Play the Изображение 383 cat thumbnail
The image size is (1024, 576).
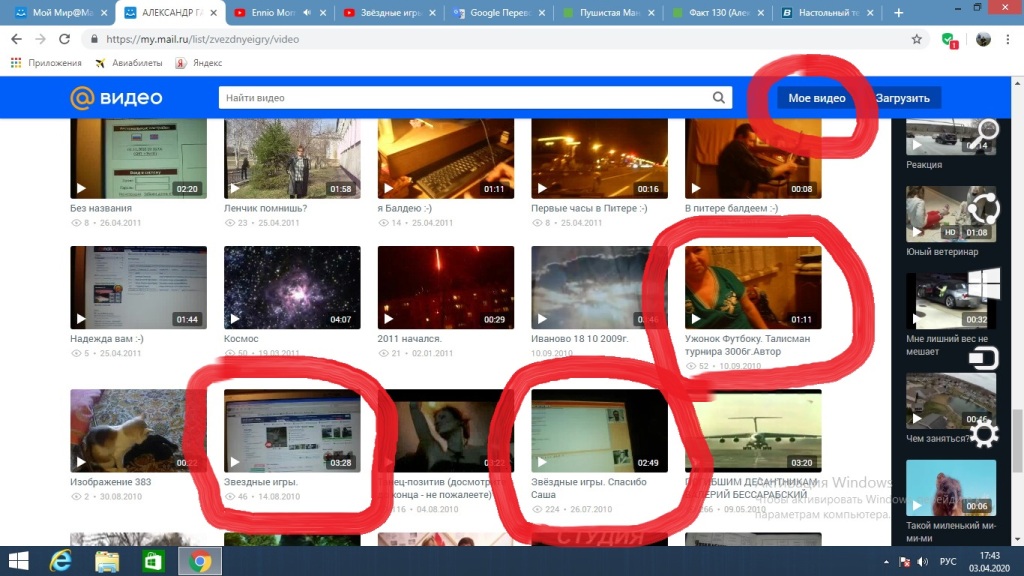click(x=138, y=431)
